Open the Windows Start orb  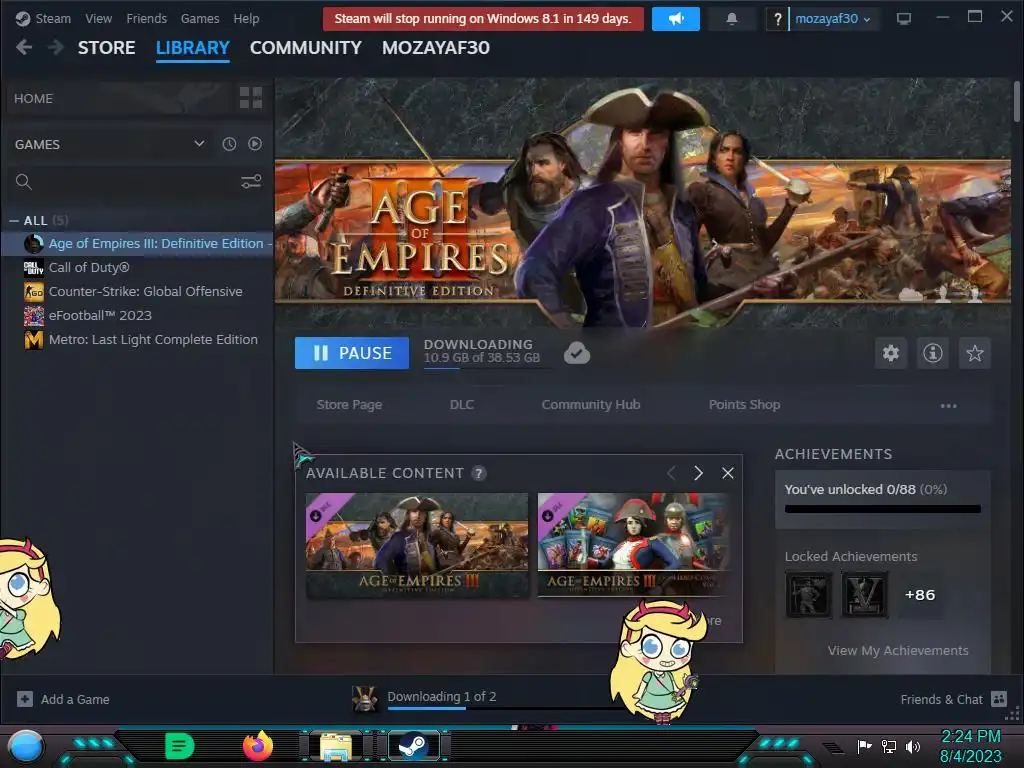(25, 747)
